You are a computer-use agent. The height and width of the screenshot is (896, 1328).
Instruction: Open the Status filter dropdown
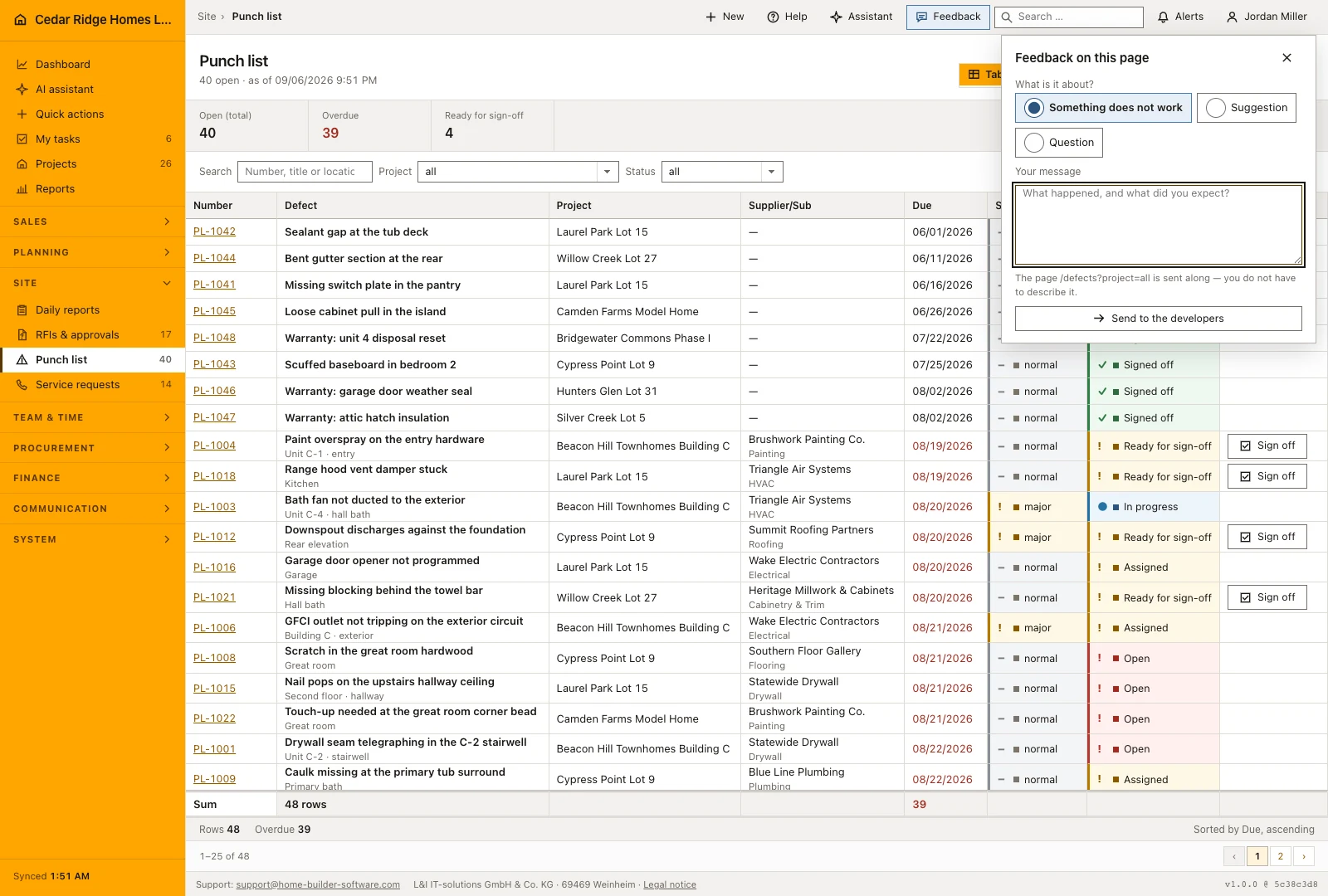tap(722, 172)
